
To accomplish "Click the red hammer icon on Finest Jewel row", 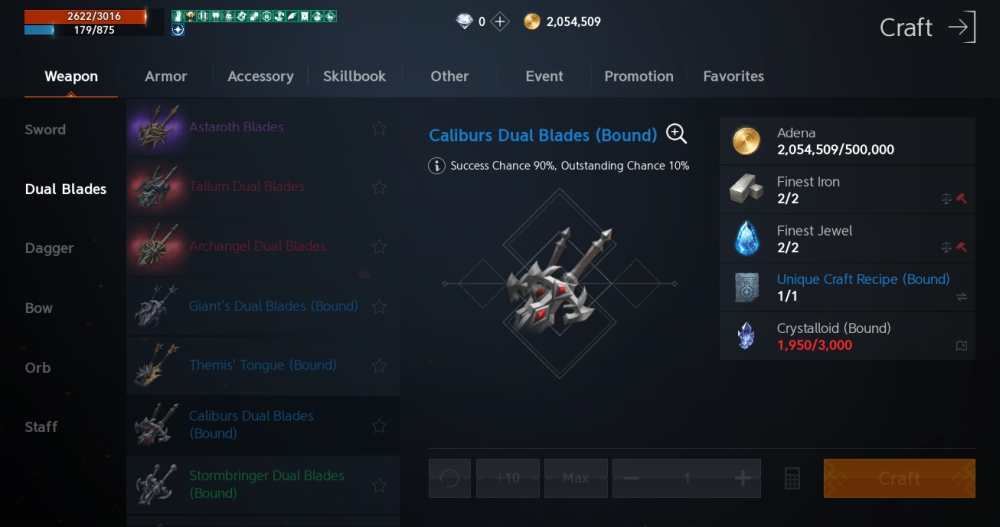I will point(962,248).
